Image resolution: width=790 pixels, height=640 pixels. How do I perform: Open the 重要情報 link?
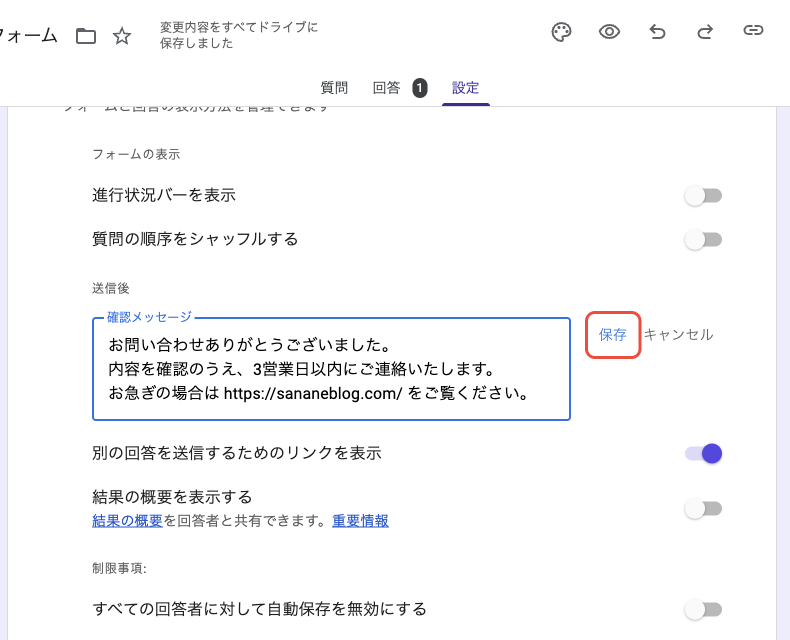tap(360, 521)
